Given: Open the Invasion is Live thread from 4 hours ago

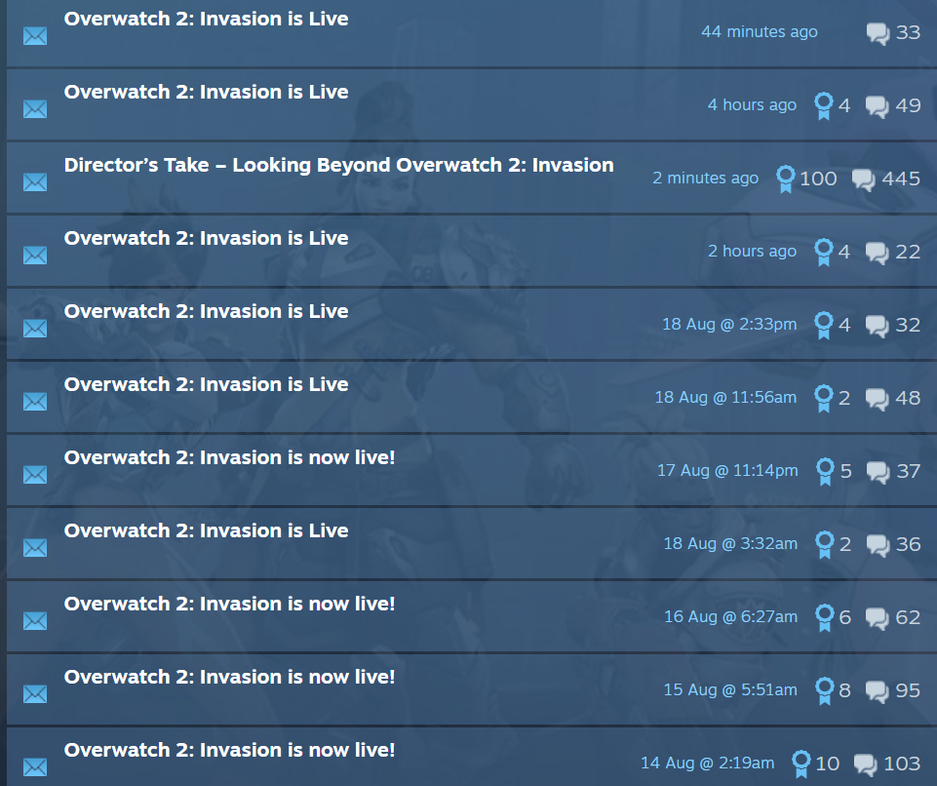Looking at the screenshot, I should [206, 92].
